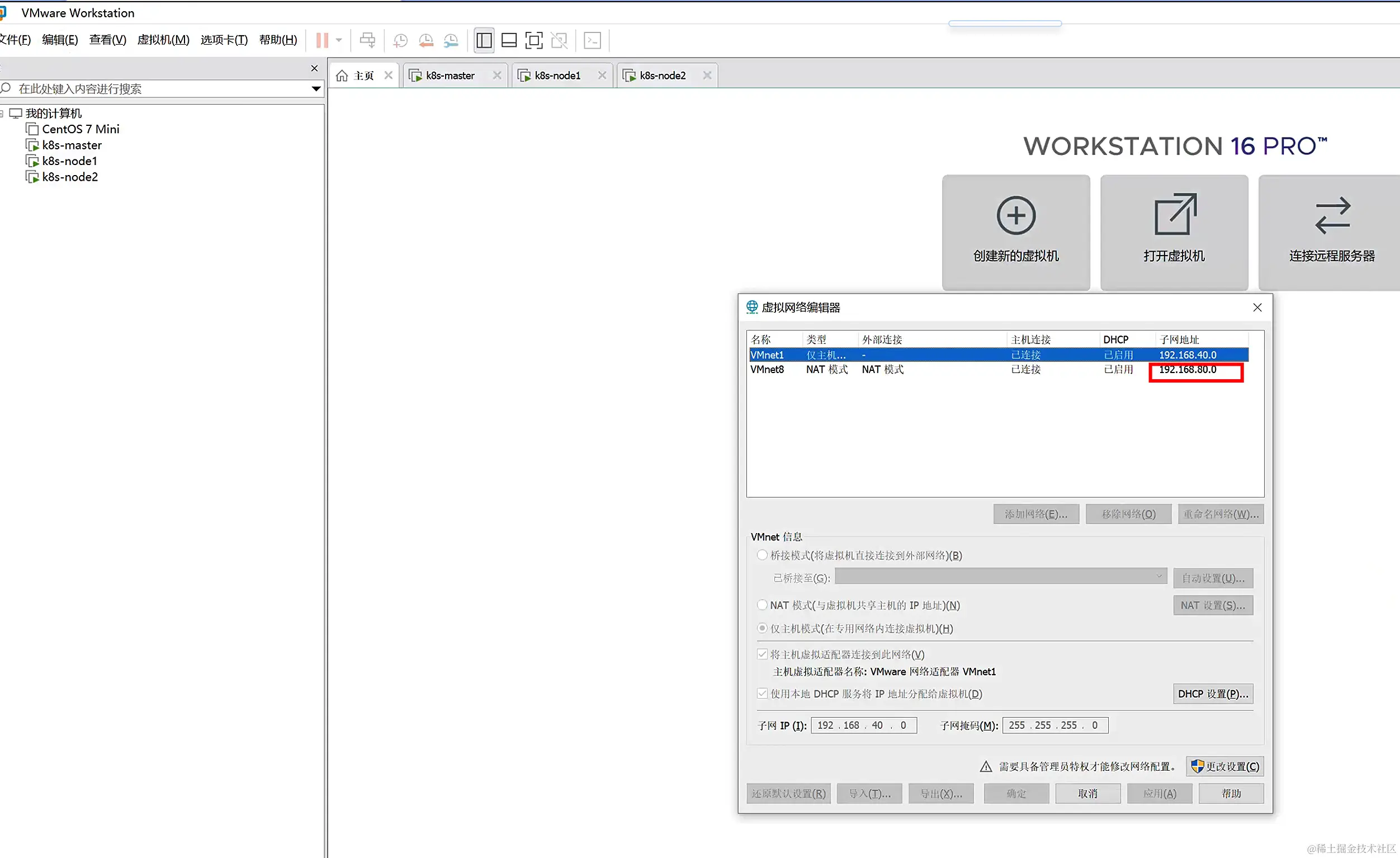Close the library sidebar panel

click(x=314, y=68)
